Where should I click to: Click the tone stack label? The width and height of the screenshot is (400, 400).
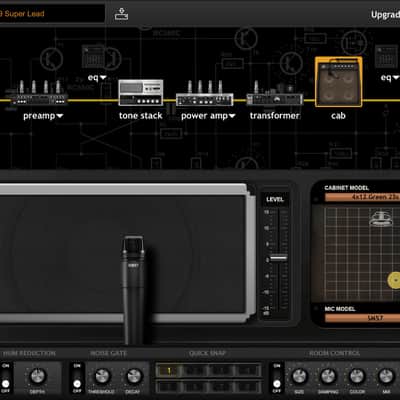coord(141,116)
